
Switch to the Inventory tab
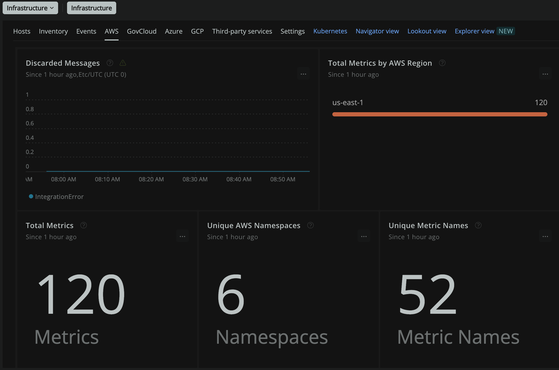pos(53,31)
